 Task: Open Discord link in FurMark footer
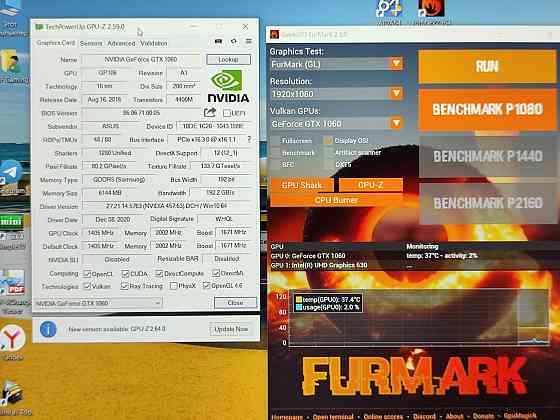(x=424, y=416)
